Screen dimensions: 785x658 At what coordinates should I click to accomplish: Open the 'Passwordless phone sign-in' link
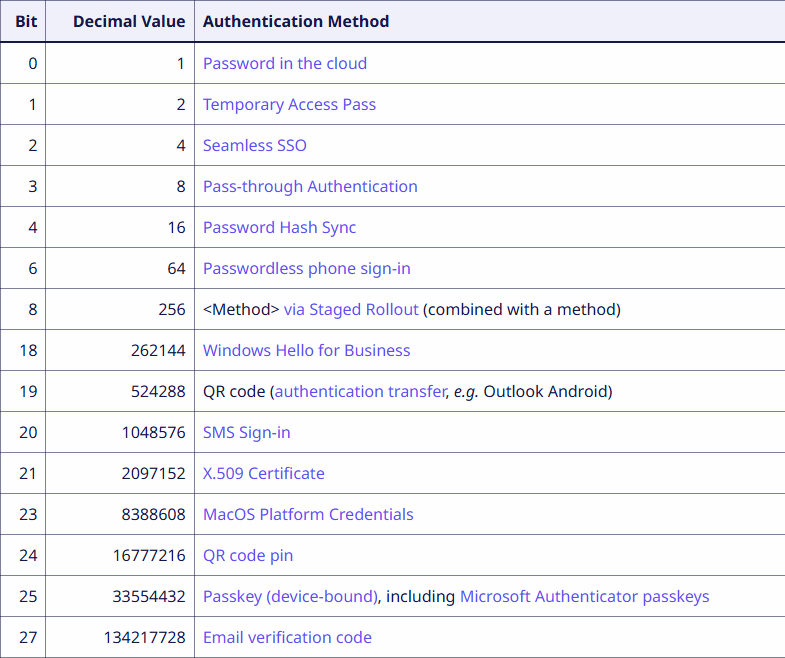(x=307, y=269)
